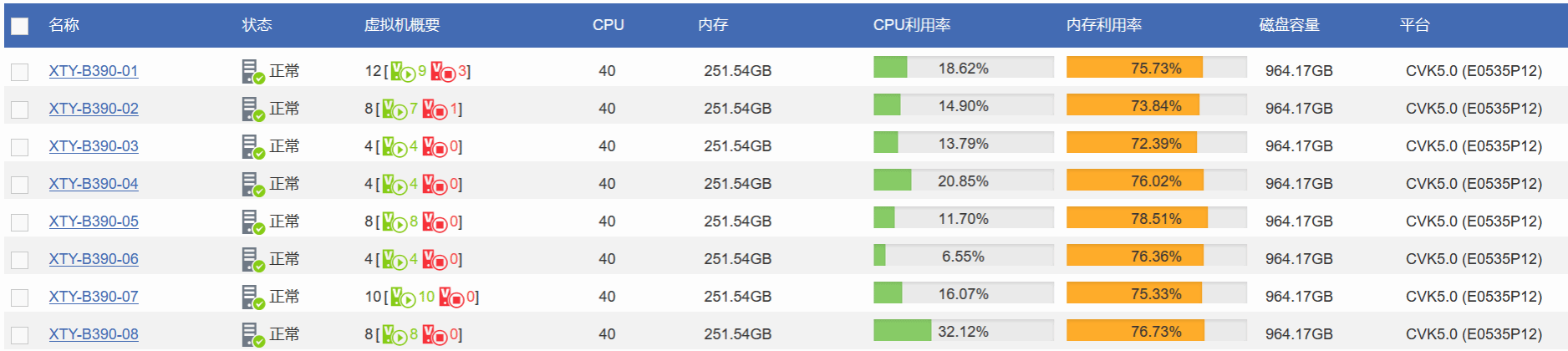Click running VMs icon in XTY-B390-07 row
The height and width of the screenshot is (351, 1568).
[402, 298]
